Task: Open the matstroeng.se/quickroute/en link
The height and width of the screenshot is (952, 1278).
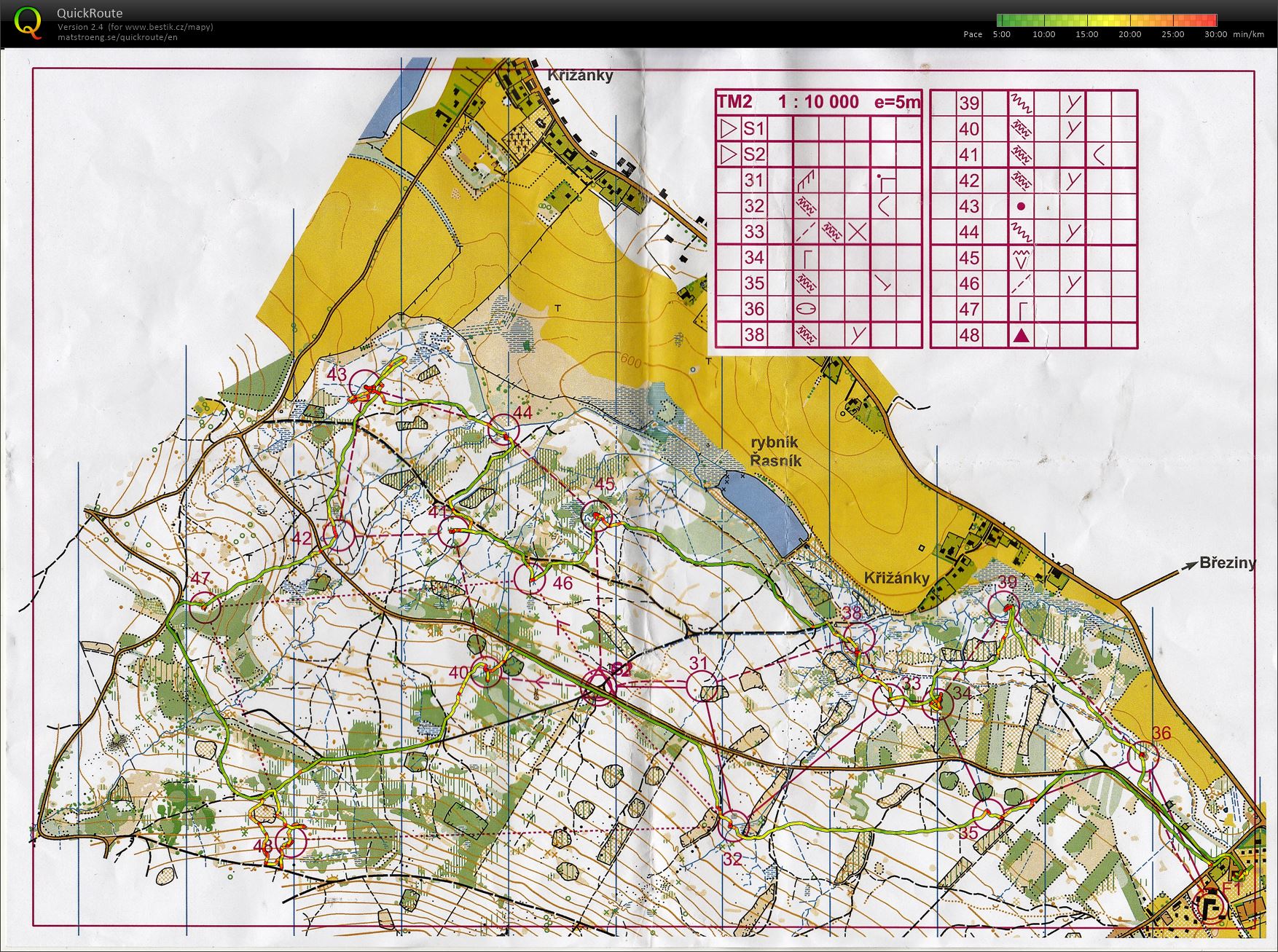Action: 117,37
